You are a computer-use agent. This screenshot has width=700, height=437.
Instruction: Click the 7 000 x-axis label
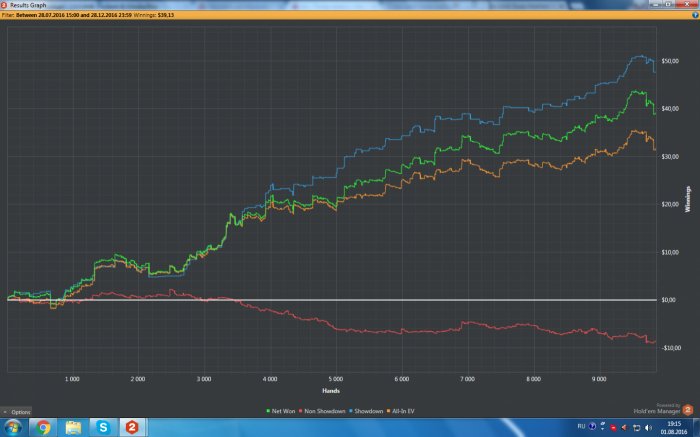point(467,379)
